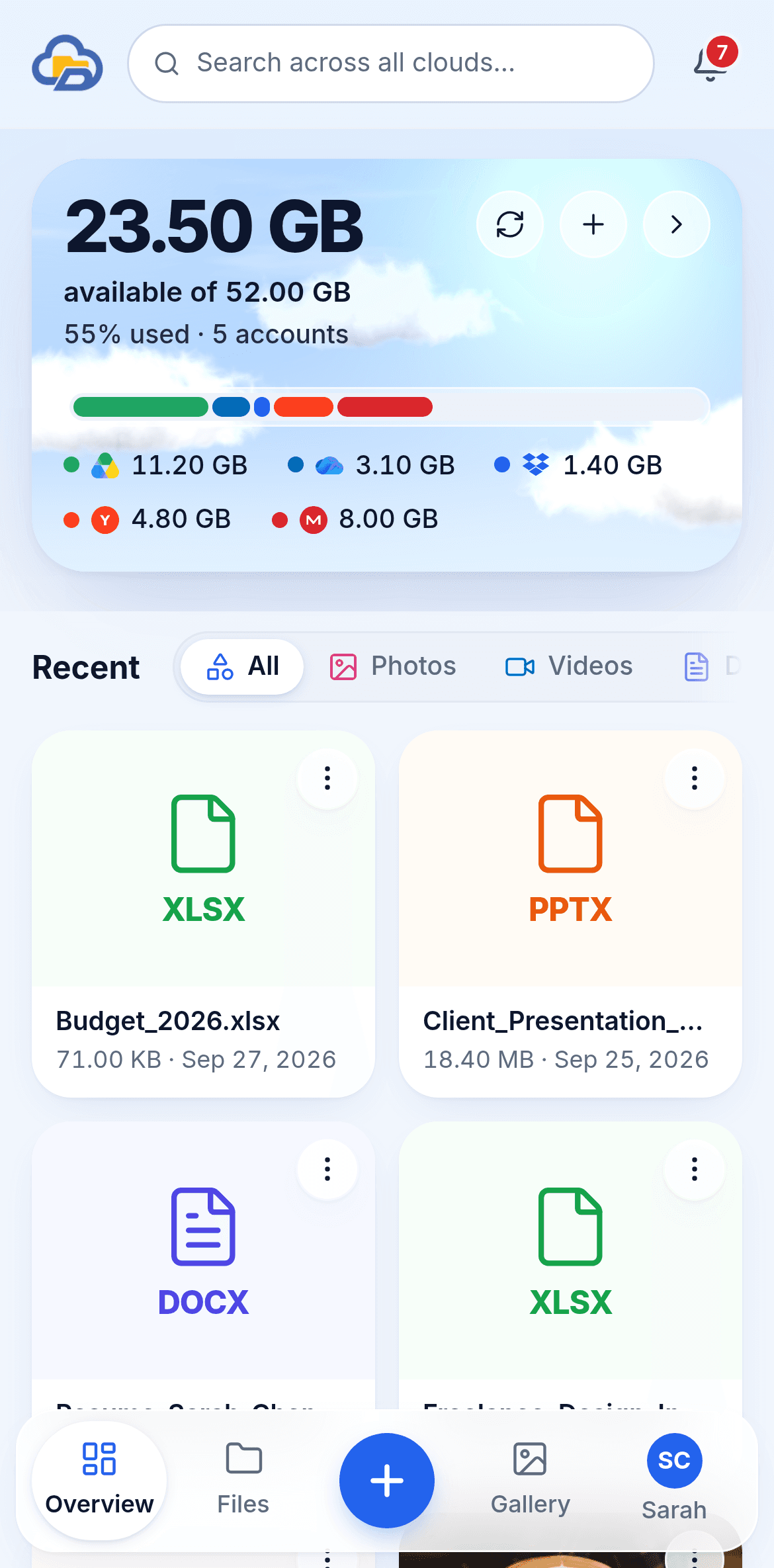Click the 11.20 GB usage value

(x=190, y=465)
